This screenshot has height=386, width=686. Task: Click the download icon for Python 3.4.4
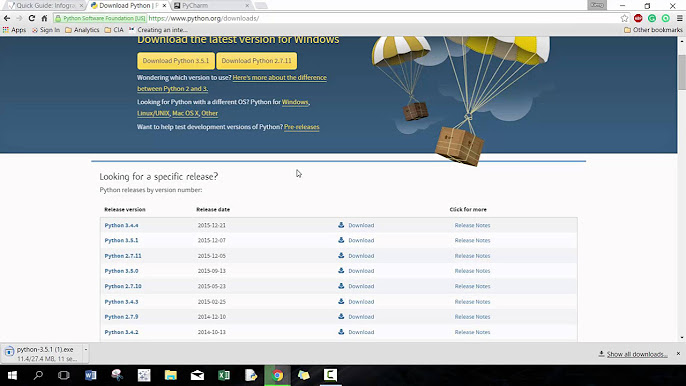(x=341, y=225)
